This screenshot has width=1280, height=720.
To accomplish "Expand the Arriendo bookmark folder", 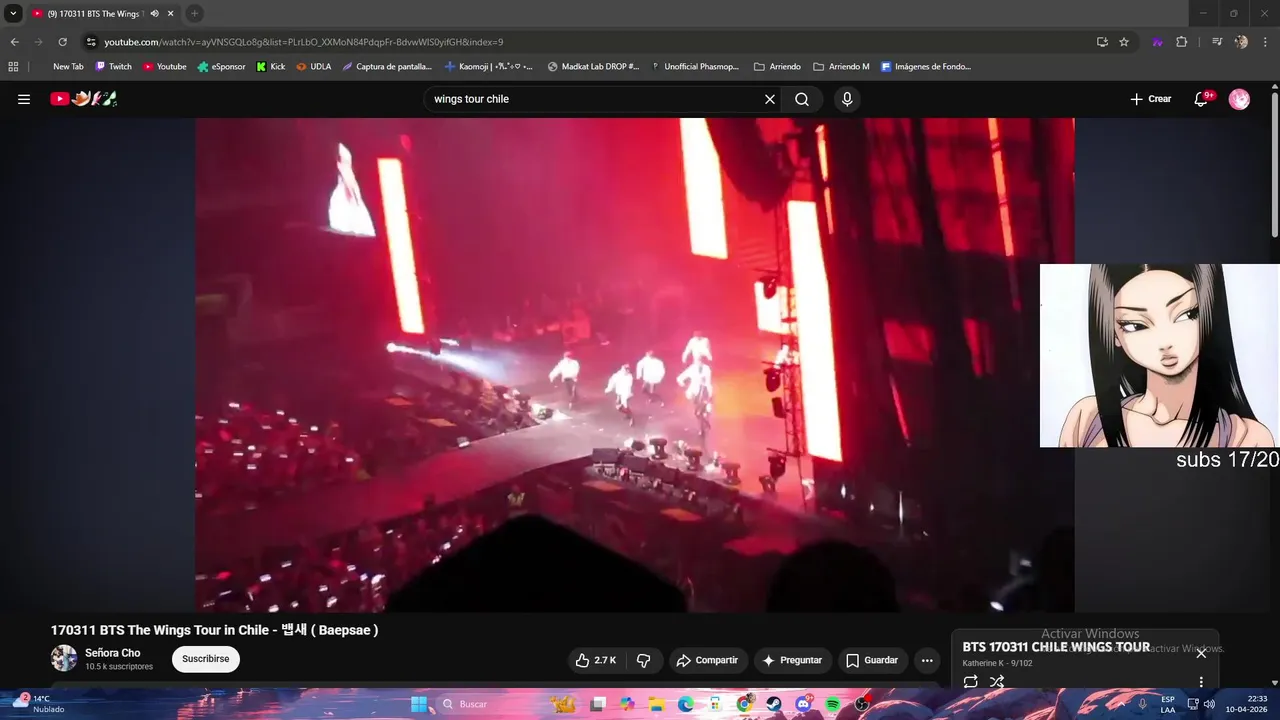I will (x=777, y=67).
